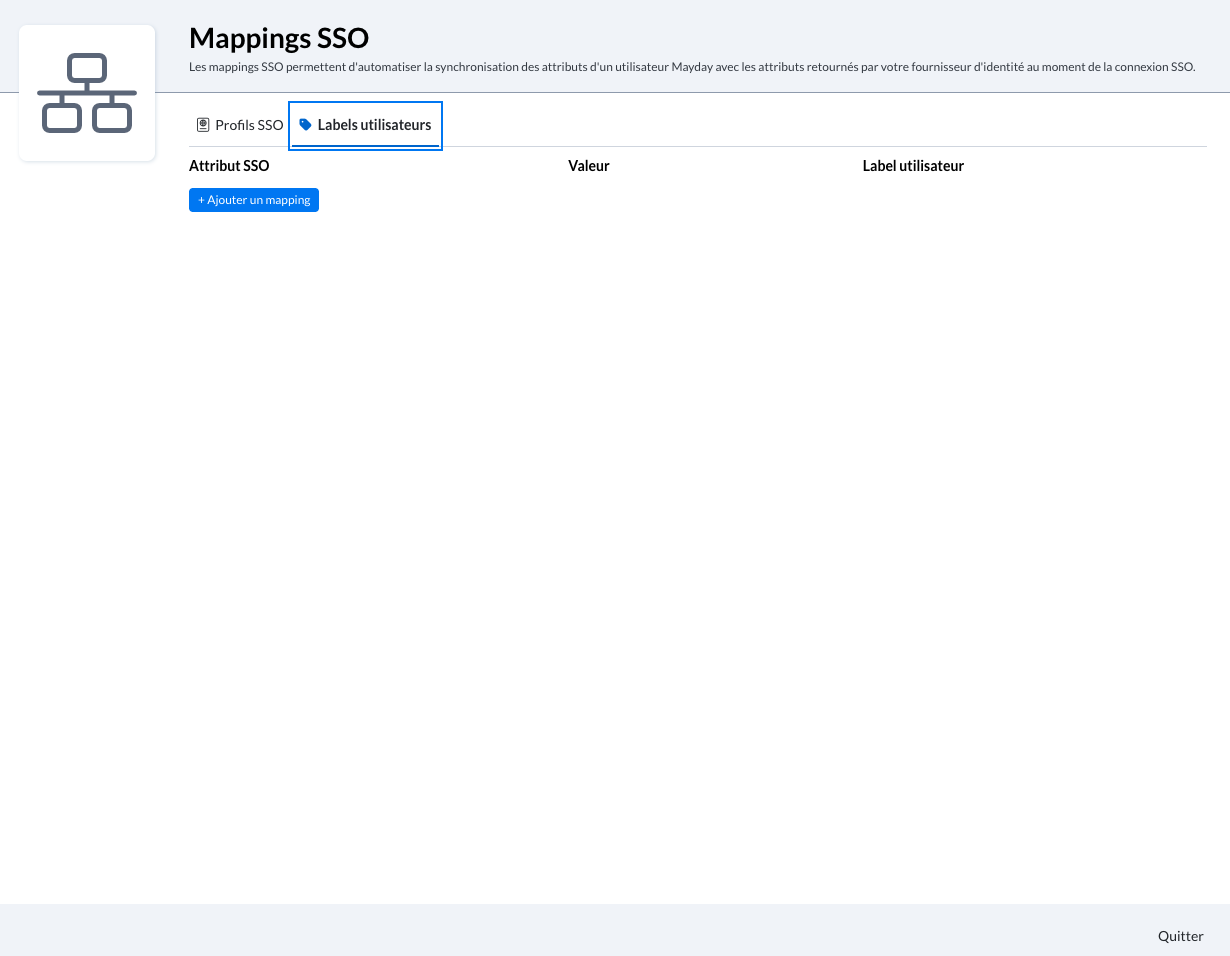
Task: Select the Labels utilisateurs tab
Action: coord(373,125)
